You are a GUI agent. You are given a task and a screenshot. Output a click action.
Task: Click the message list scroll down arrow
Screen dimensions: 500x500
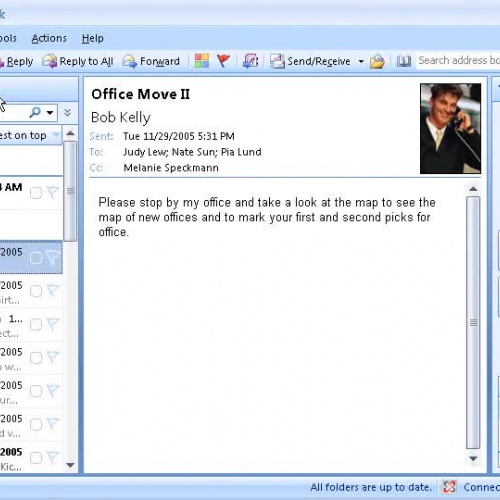[70, 465]
